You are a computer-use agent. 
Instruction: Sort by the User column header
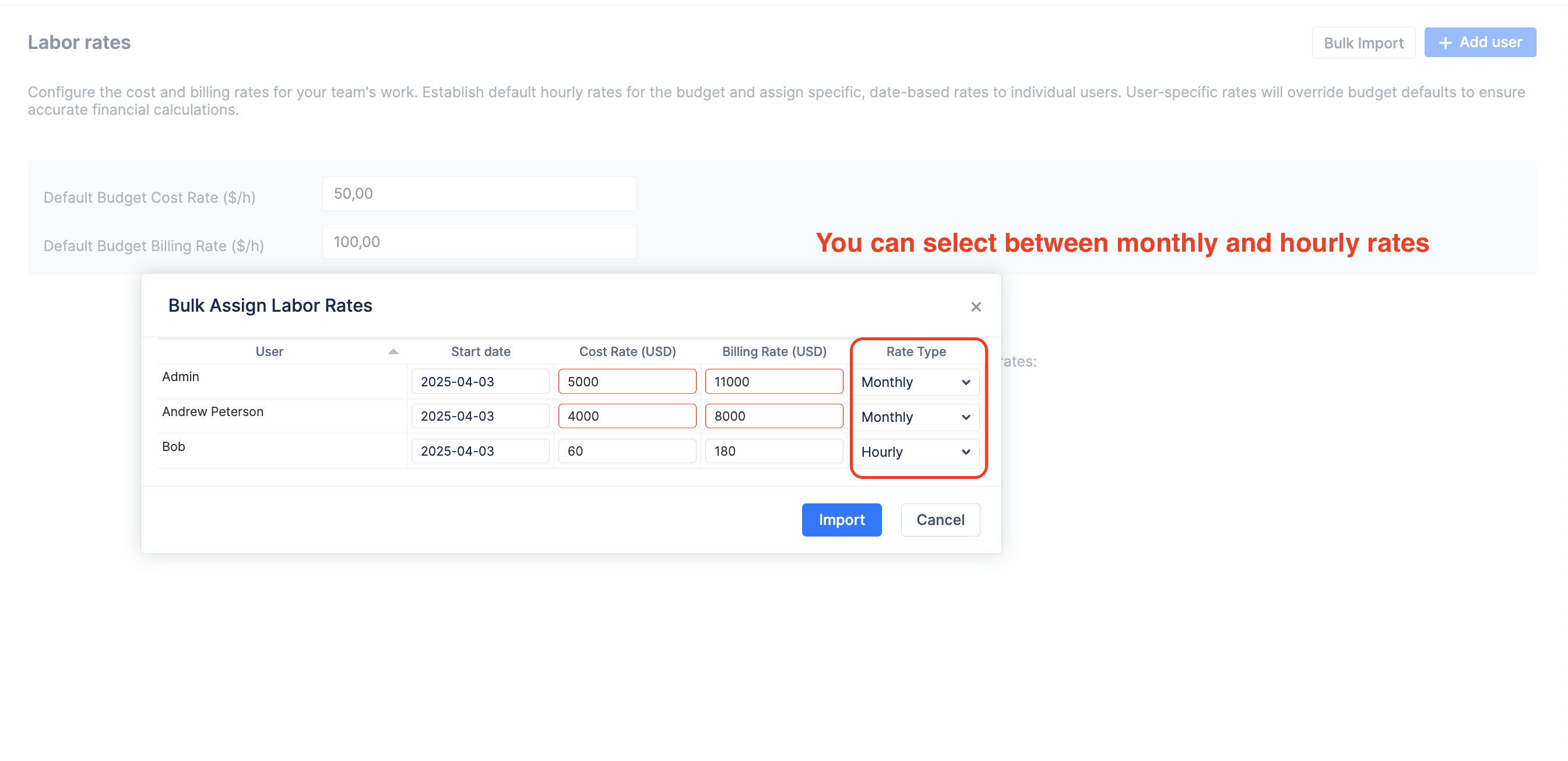(269, 351)
